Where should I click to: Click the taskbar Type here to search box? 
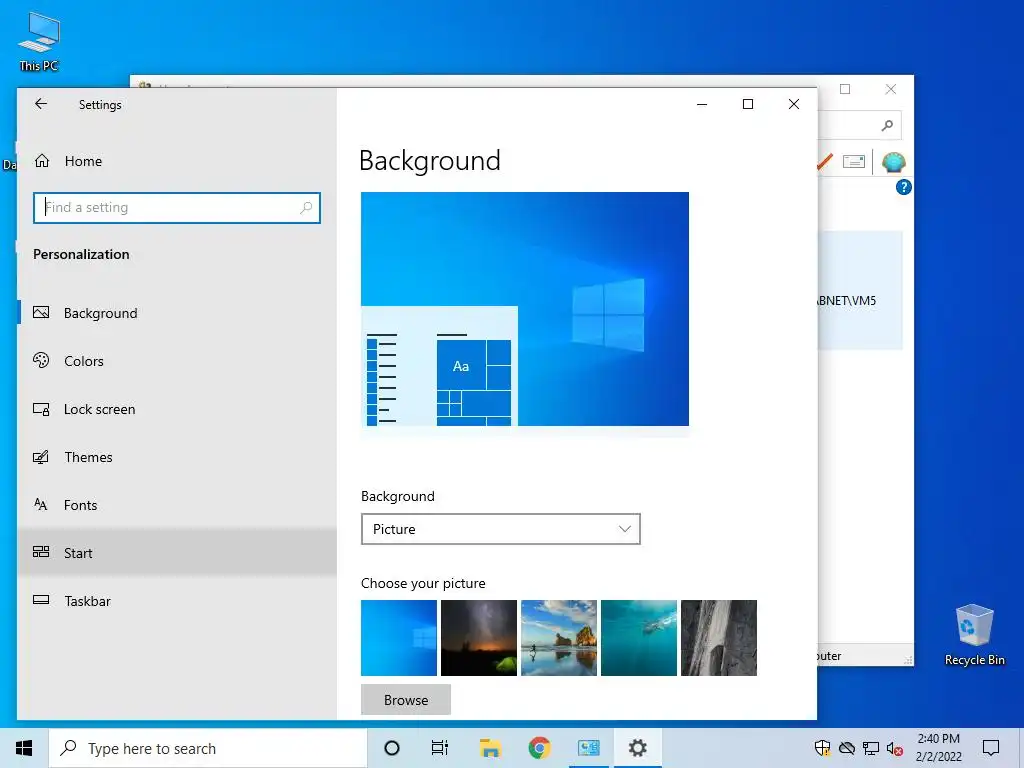pyautogui.click(x=208, y=748)
